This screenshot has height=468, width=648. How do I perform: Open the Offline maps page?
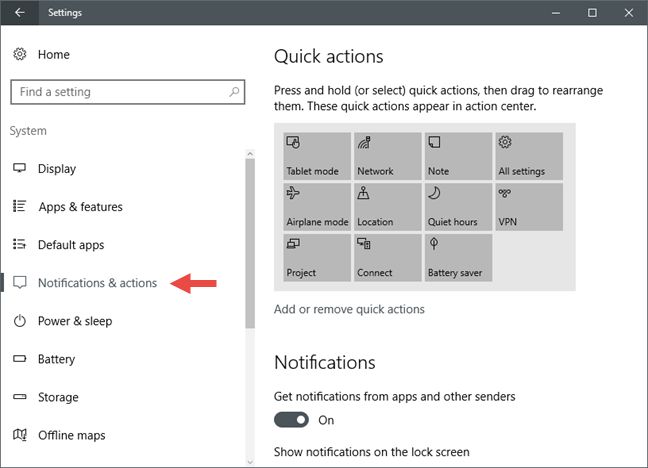tap(71, 435)
